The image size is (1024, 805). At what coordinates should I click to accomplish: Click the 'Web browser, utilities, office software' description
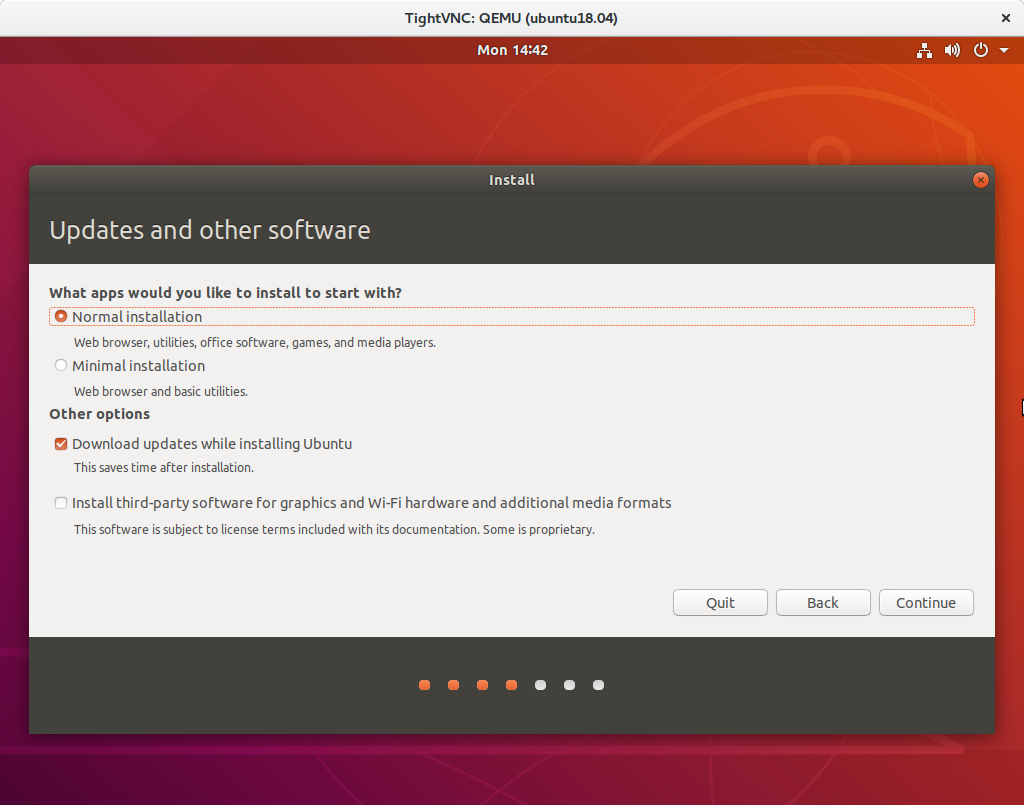tap(255, 343)
